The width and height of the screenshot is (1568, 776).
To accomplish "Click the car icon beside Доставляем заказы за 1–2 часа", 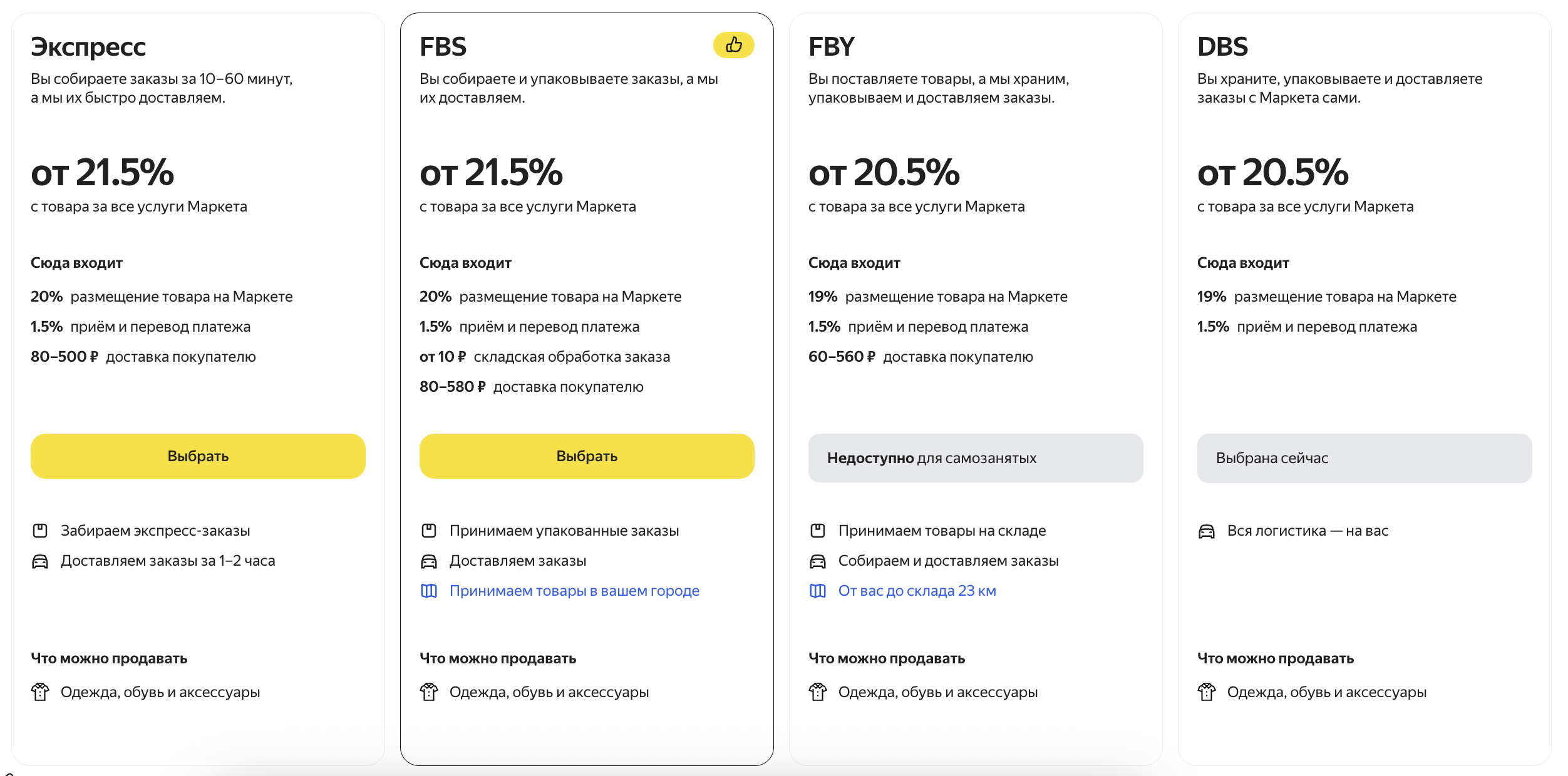I will 40,561.
